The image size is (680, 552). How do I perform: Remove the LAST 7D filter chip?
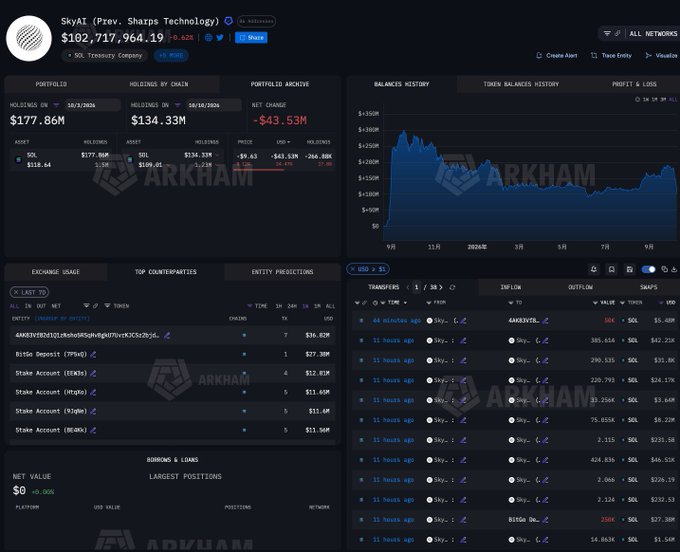pyautogui.click(x=16, y=292)
